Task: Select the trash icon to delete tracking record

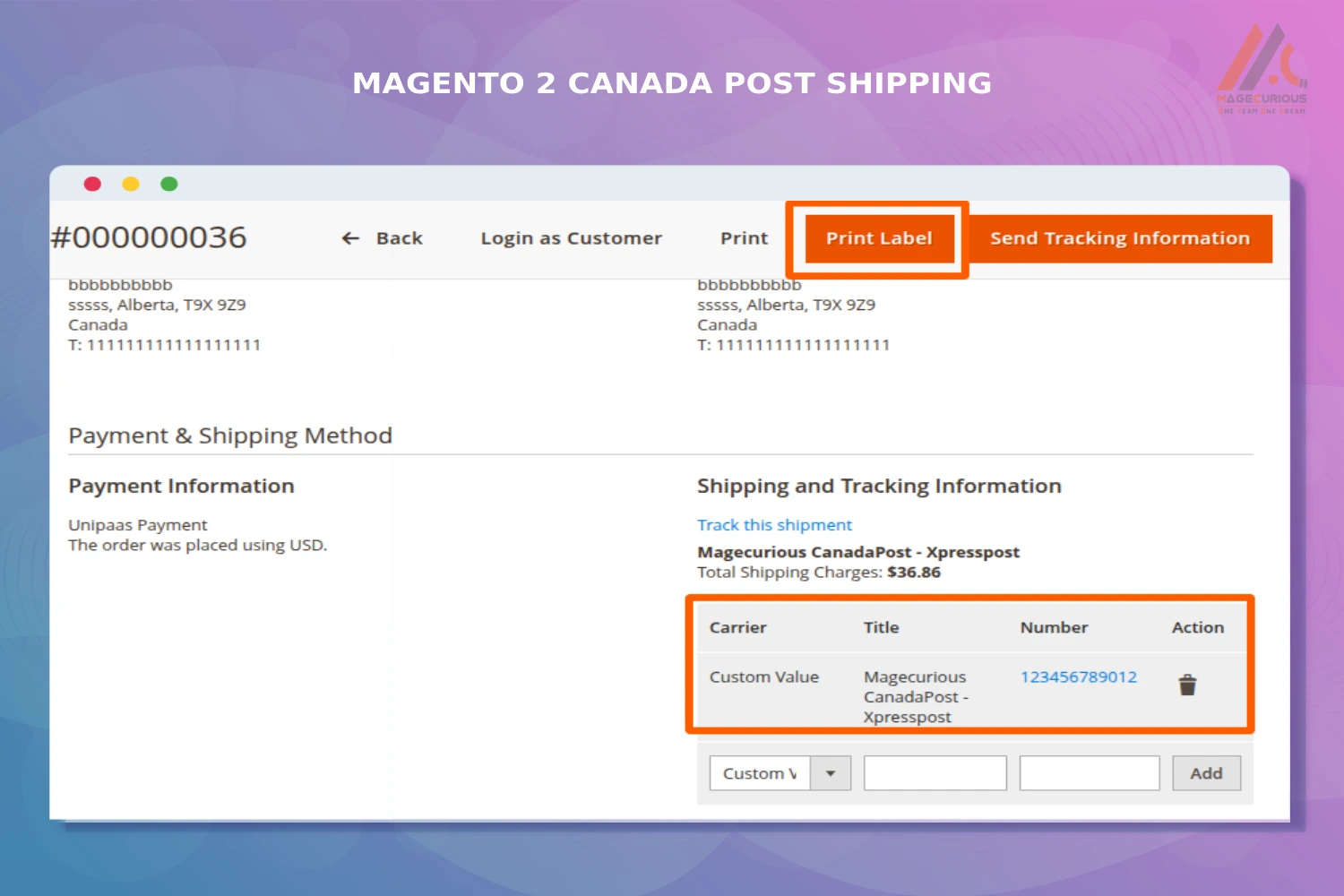Action: 1188,684
